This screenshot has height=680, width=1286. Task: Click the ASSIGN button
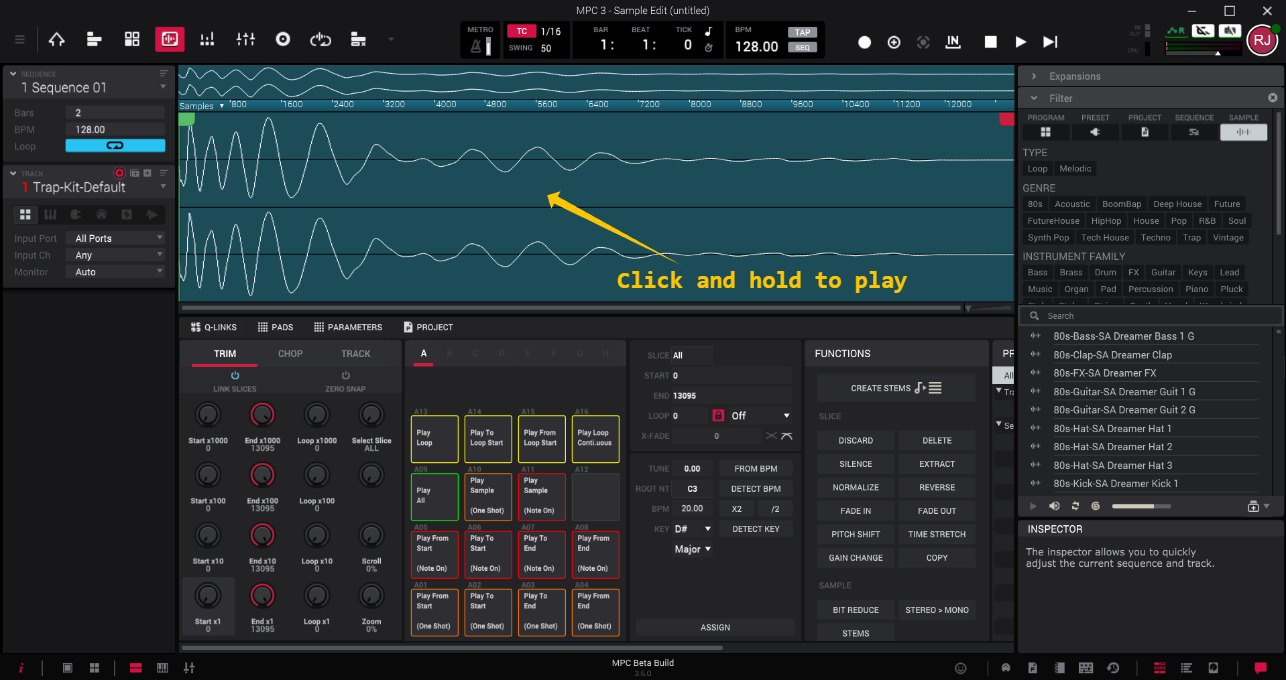pyautogui.click(x=715, y=627)
